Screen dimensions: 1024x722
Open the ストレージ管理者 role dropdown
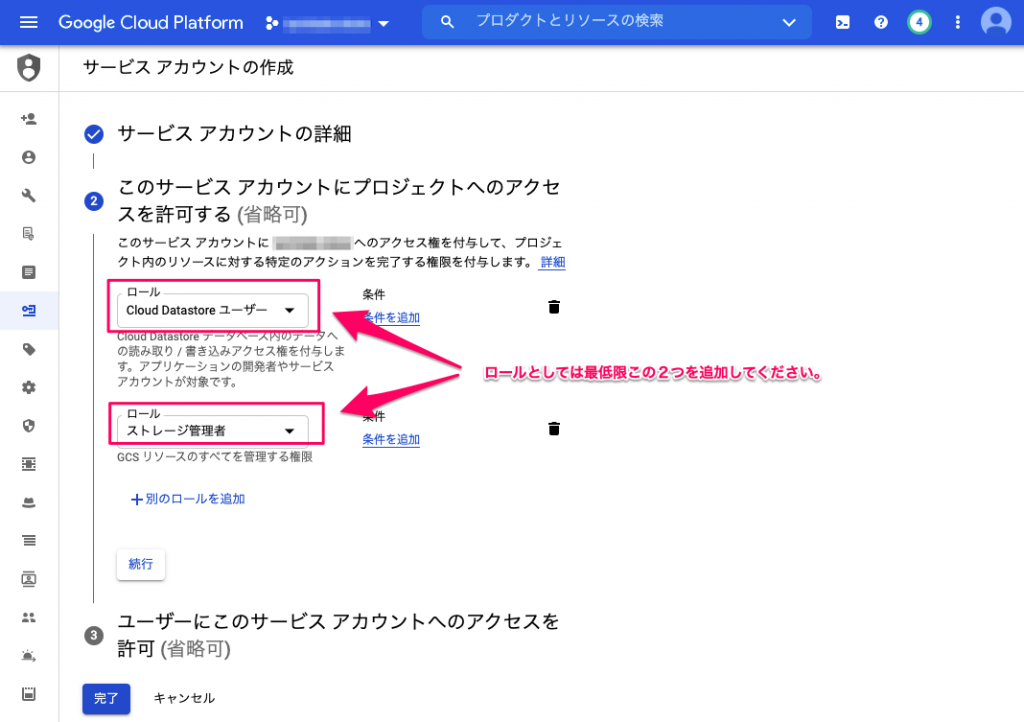(213, 431)
